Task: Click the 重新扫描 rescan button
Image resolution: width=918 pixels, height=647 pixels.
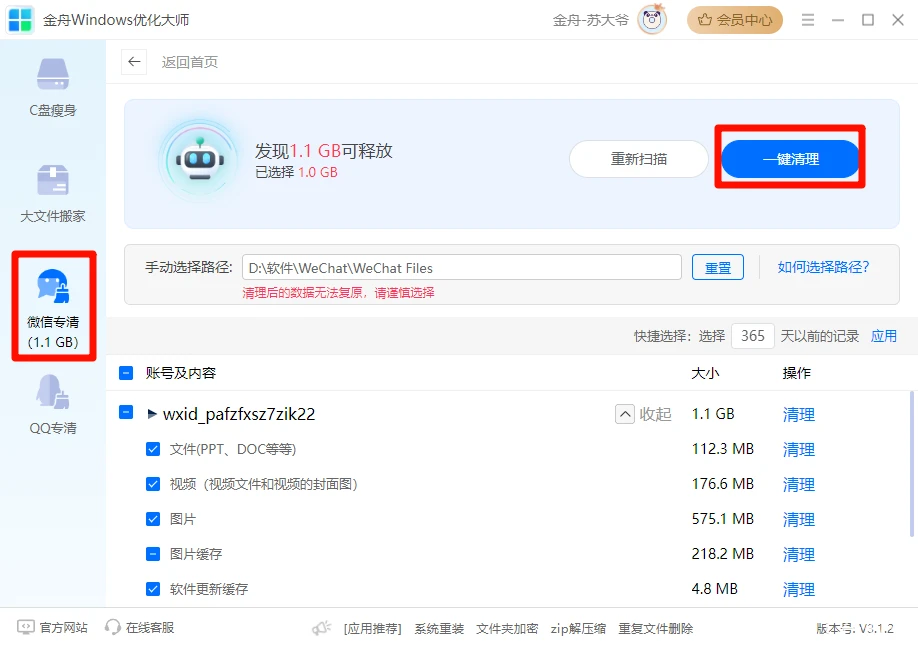Action: click(639, 159)
